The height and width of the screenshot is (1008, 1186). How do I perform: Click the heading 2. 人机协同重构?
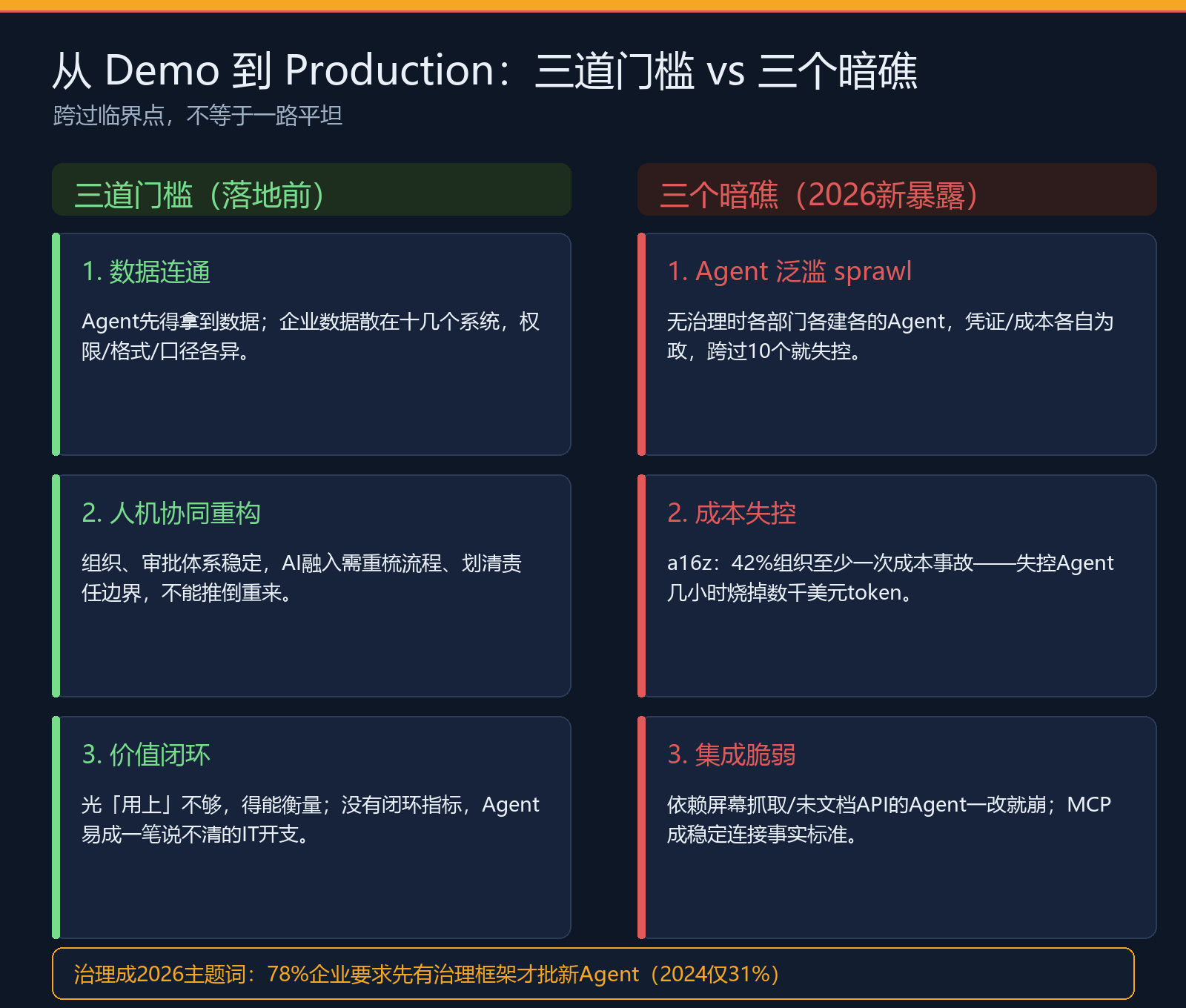point(171,514)
